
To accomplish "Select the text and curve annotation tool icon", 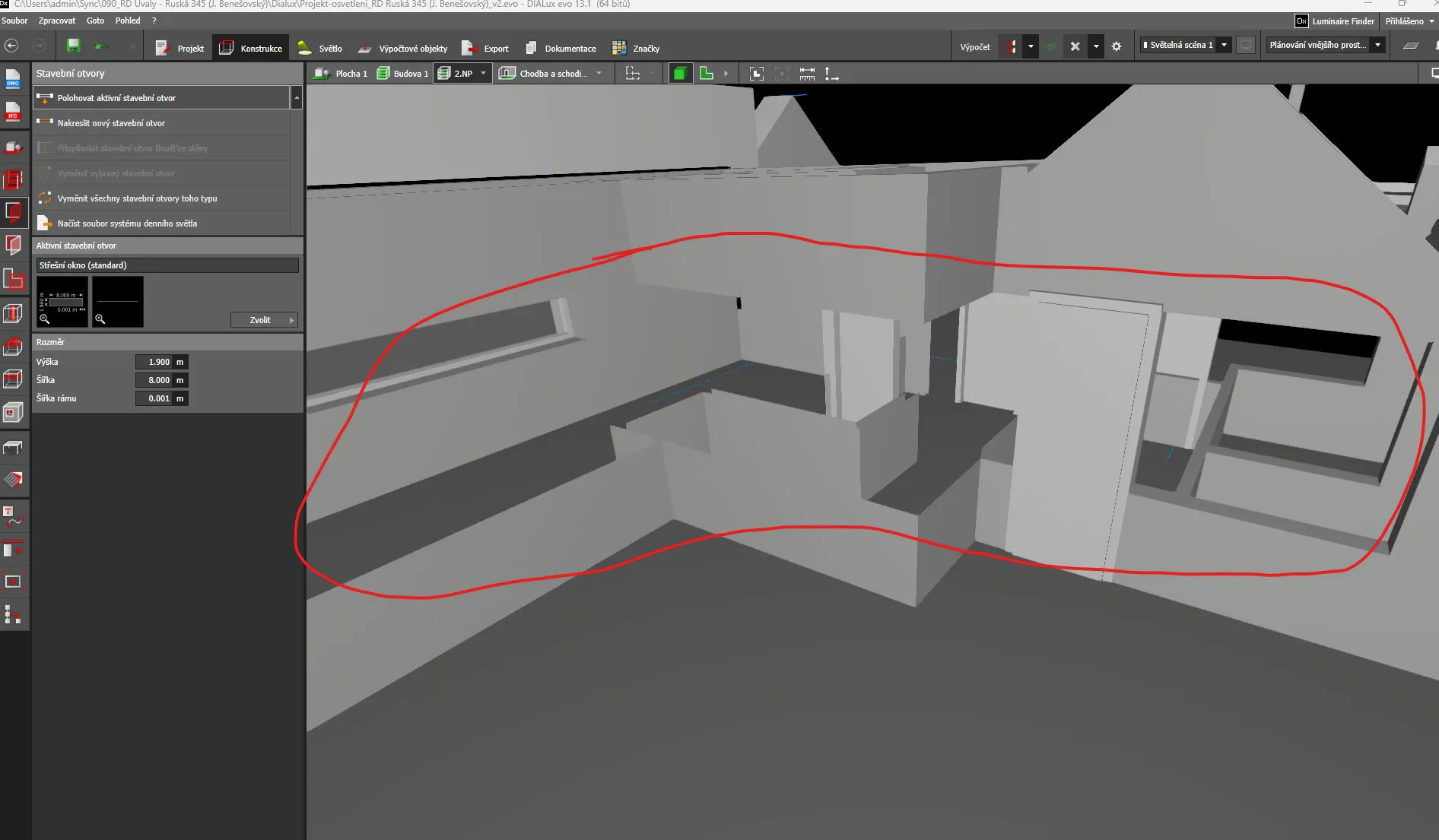I will tap(13, 516).
